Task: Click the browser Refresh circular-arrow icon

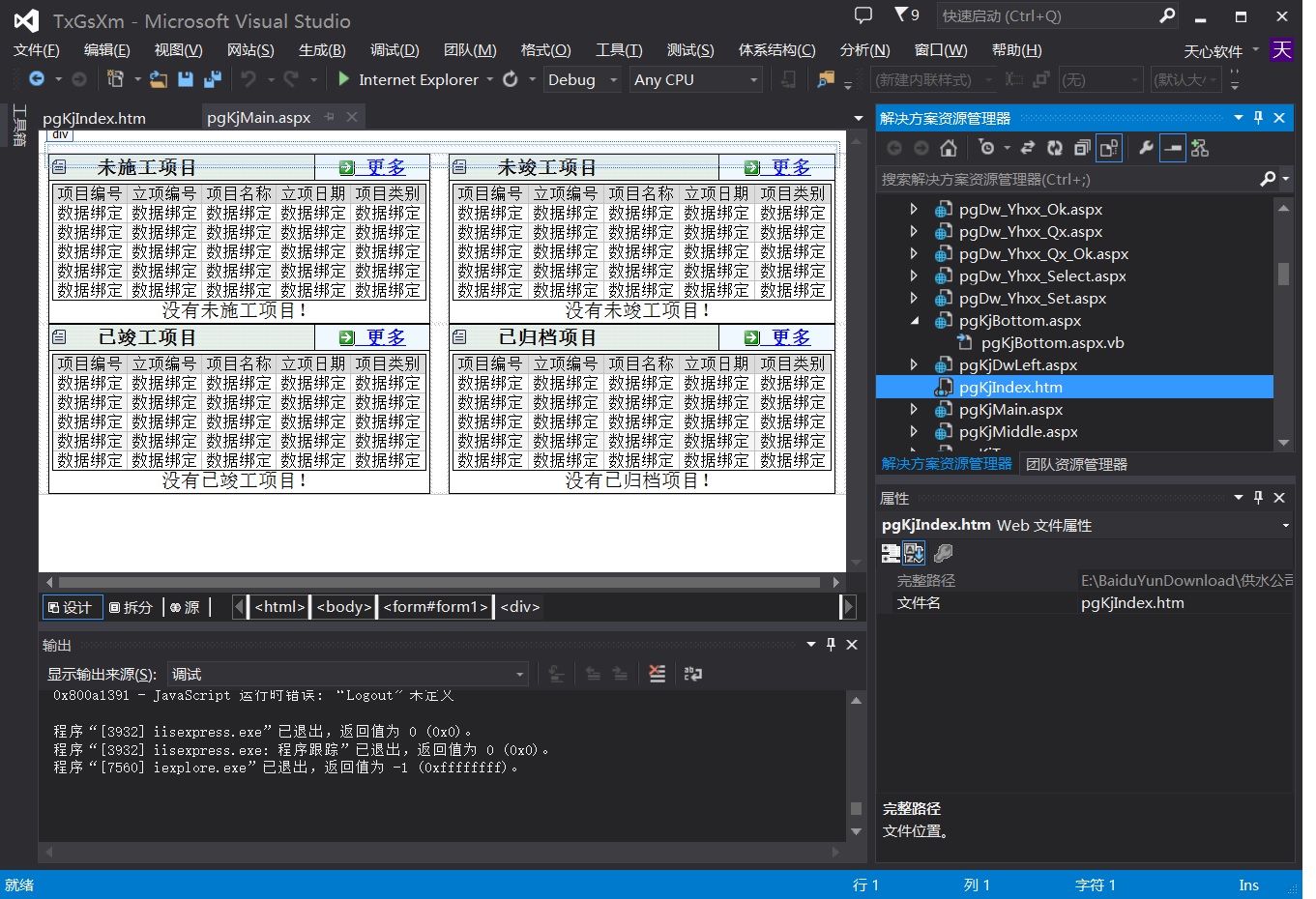Action: [511, 79]
